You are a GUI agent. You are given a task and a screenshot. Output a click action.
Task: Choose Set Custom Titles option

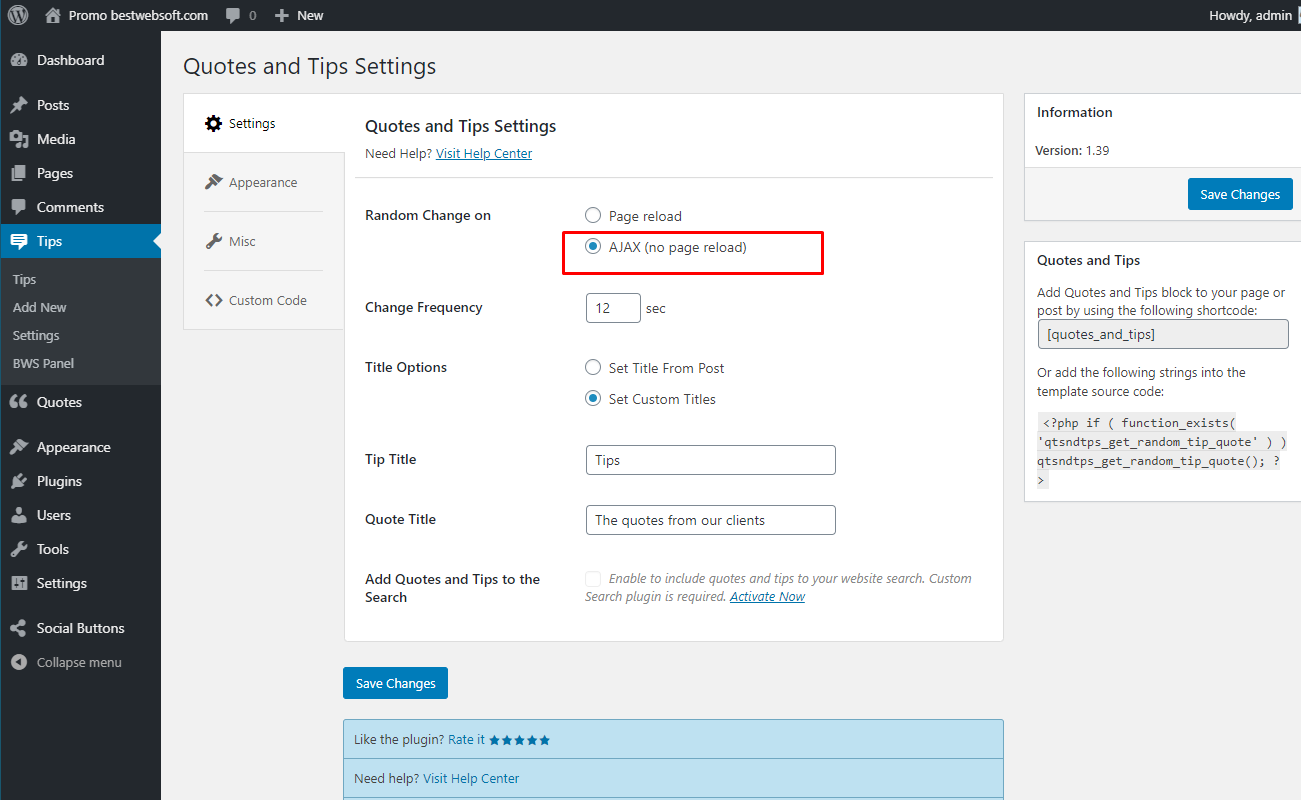coord(593,399)
